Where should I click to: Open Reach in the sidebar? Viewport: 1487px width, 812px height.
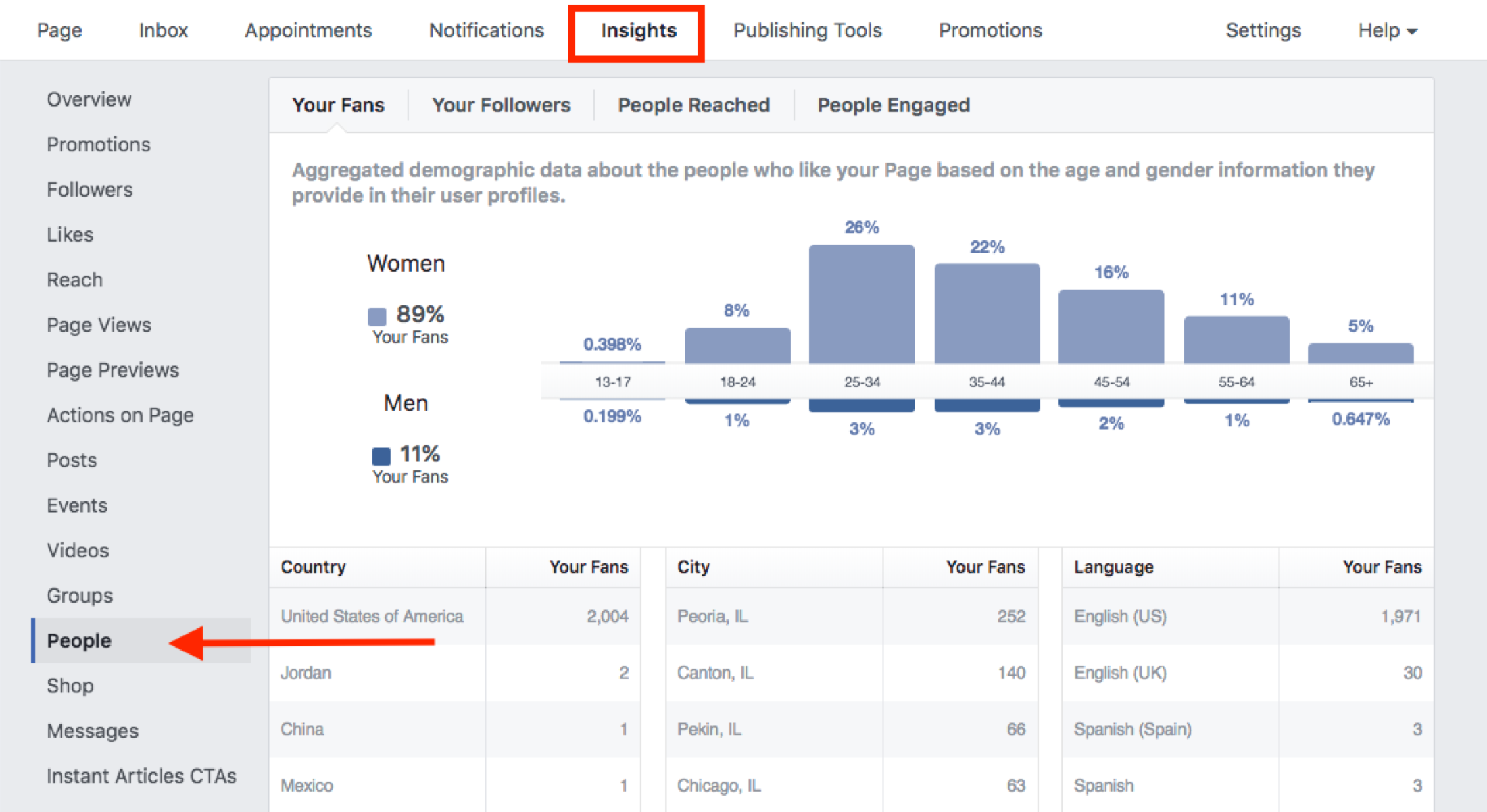(x=75, y=280)
